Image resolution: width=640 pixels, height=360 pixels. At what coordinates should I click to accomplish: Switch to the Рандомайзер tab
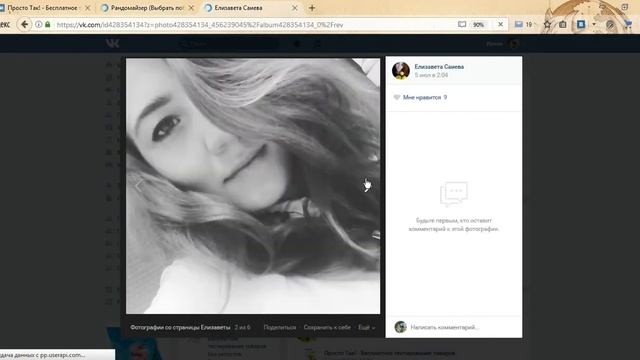[147, 8]
